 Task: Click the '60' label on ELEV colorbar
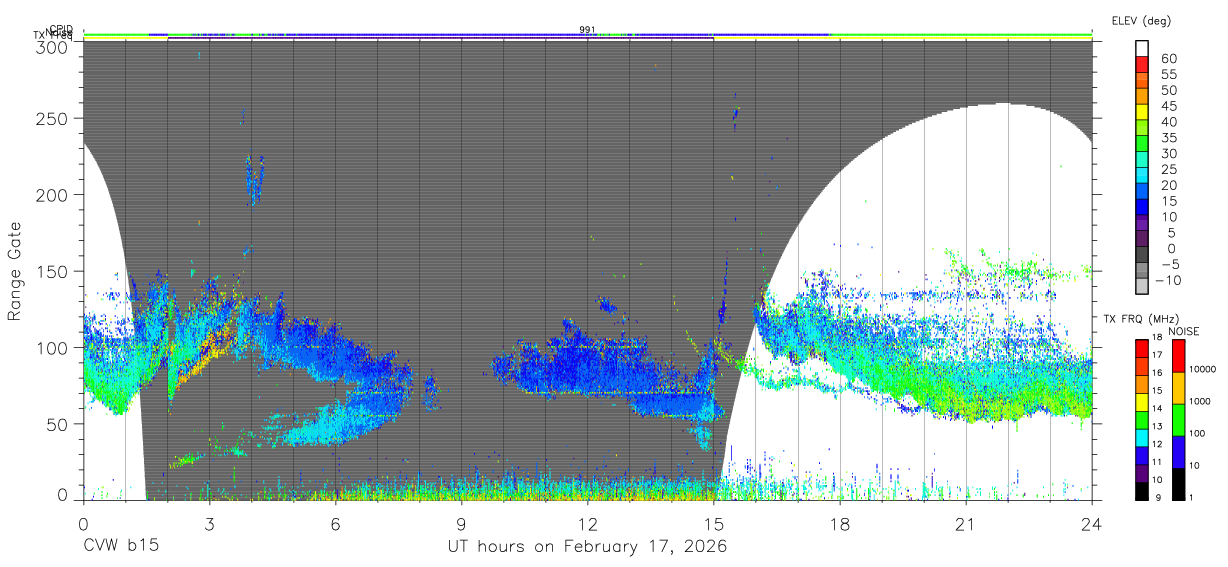(1168, 59)
